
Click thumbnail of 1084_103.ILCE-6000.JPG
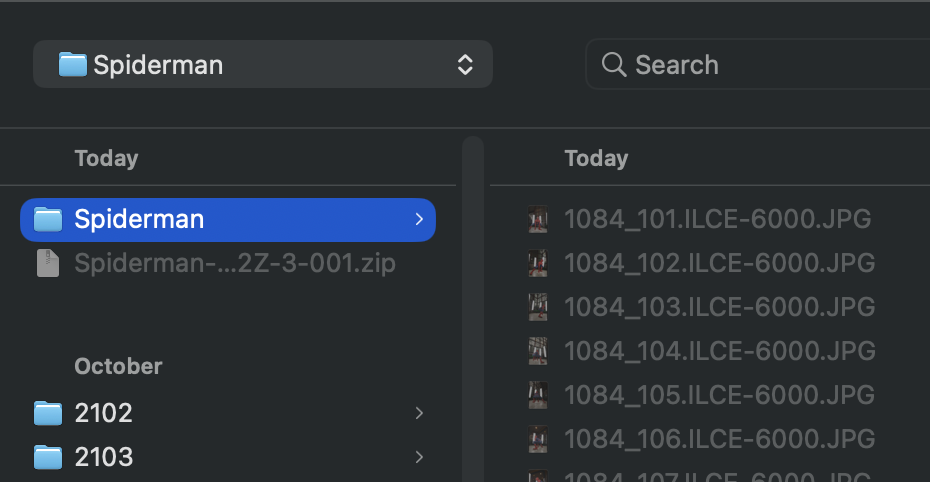tap(538, 307)
